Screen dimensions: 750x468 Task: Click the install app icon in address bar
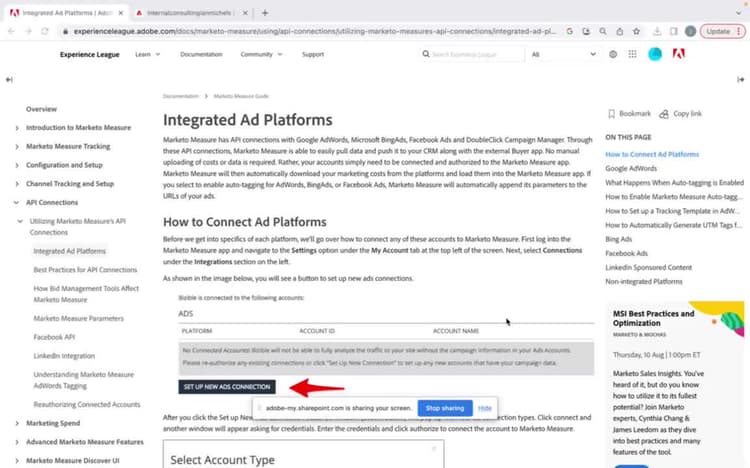coord(586,31)
